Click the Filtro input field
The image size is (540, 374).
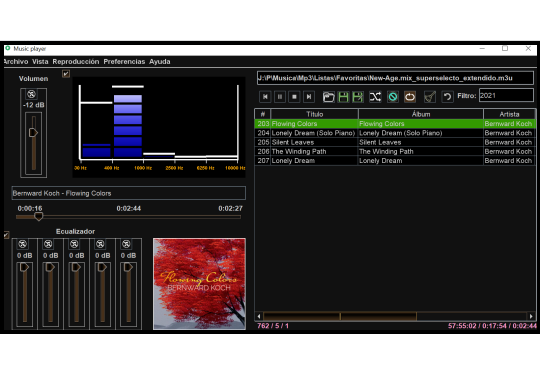(x=506, y=96)
